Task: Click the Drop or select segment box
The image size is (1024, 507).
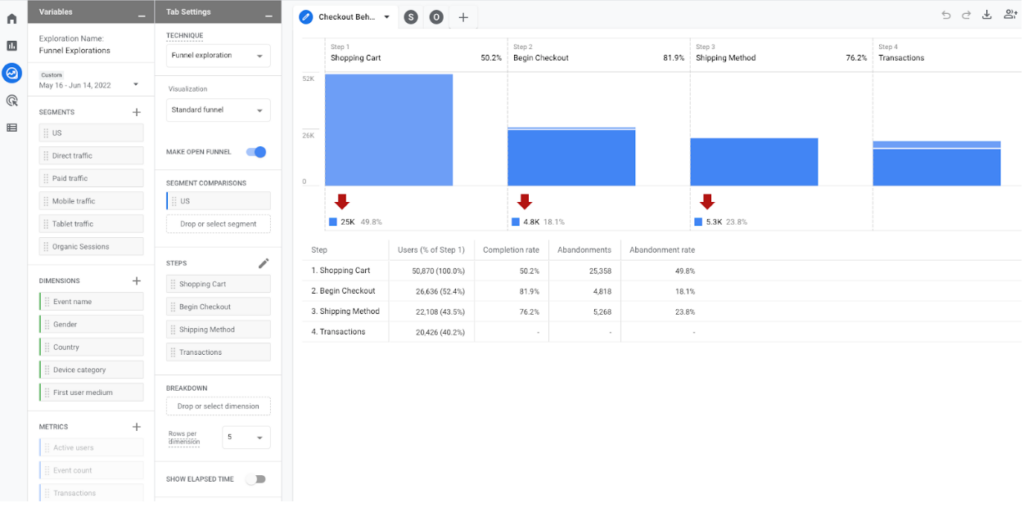Action: [x=218, y=224]
